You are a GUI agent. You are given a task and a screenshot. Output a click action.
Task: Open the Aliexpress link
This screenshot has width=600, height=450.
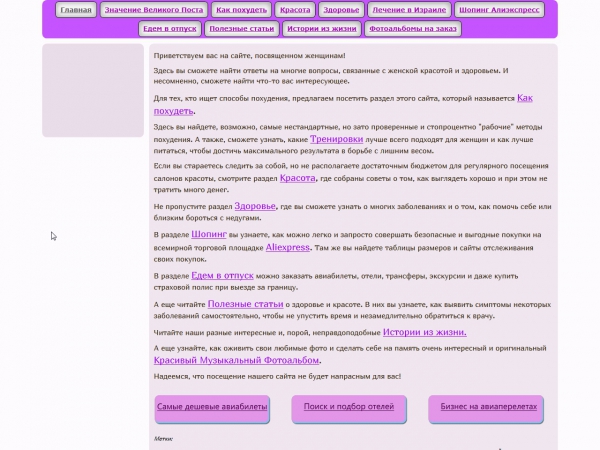(x=288, y=248)
